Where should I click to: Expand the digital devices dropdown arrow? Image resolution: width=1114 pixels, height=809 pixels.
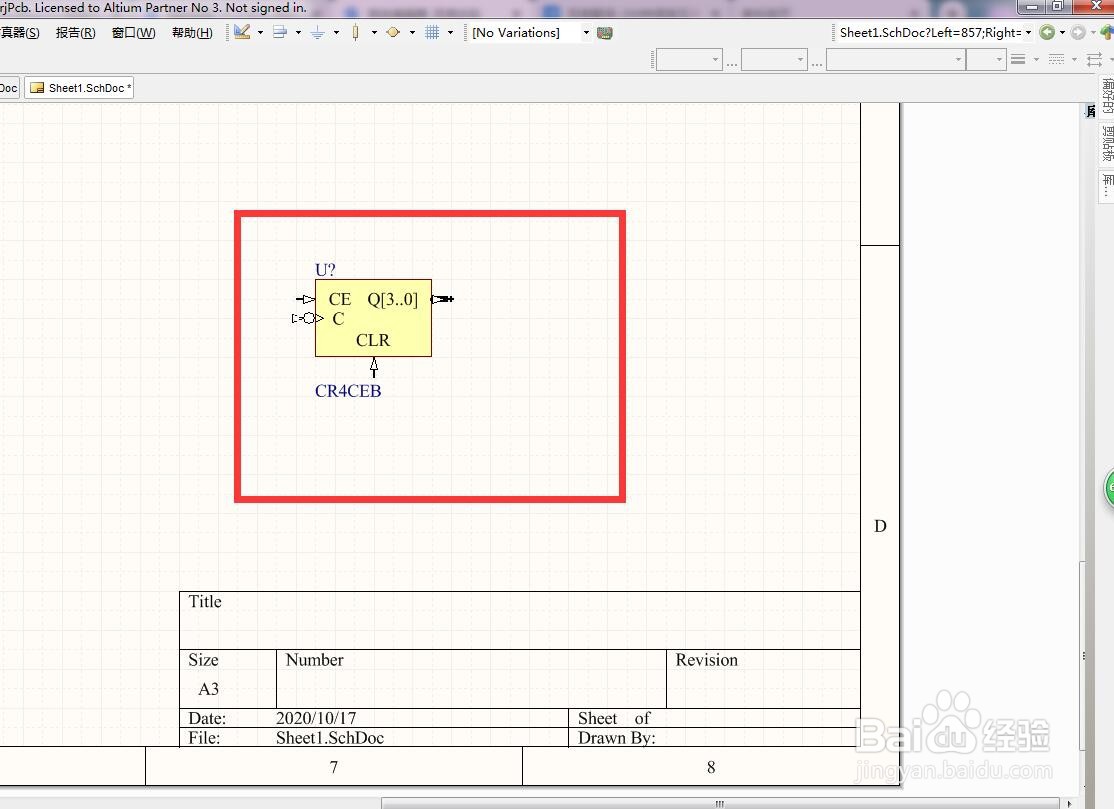coord(374,32)
